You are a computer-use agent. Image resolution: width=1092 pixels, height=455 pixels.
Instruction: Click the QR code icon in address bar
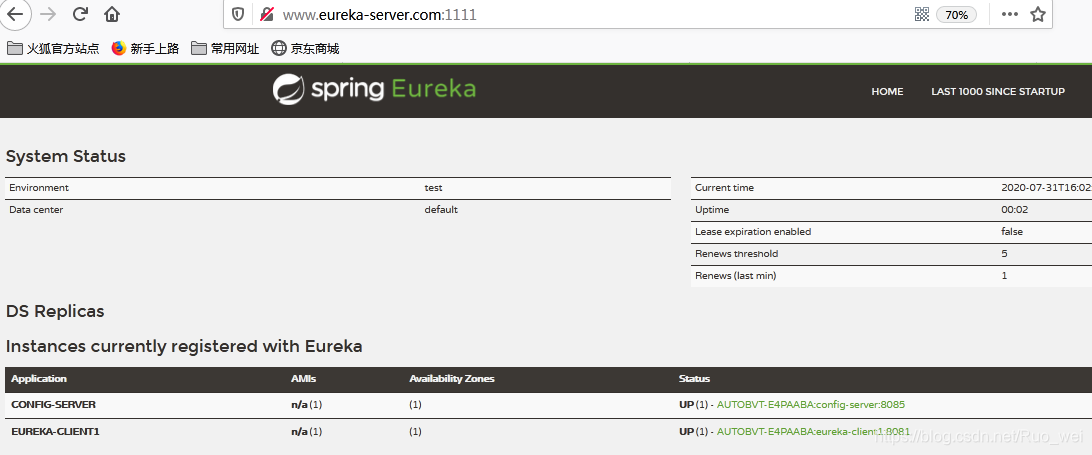coord(921,14)
